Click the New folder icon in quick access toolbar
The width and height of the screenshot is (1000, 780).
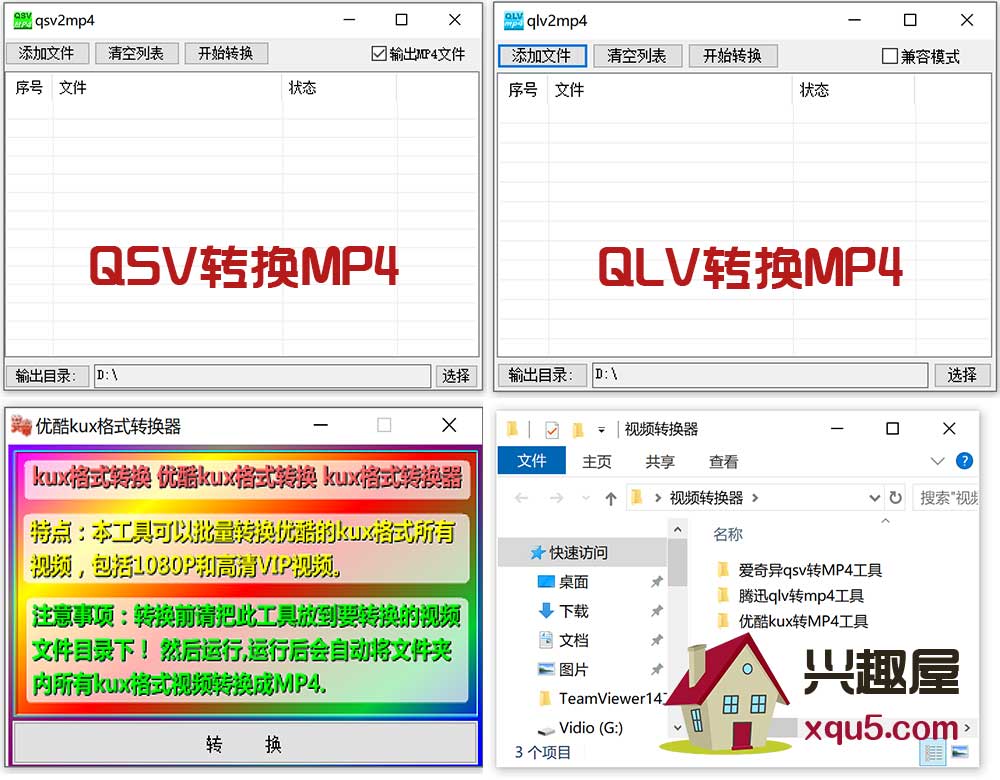pyautogui.click(x=578, y=430)
